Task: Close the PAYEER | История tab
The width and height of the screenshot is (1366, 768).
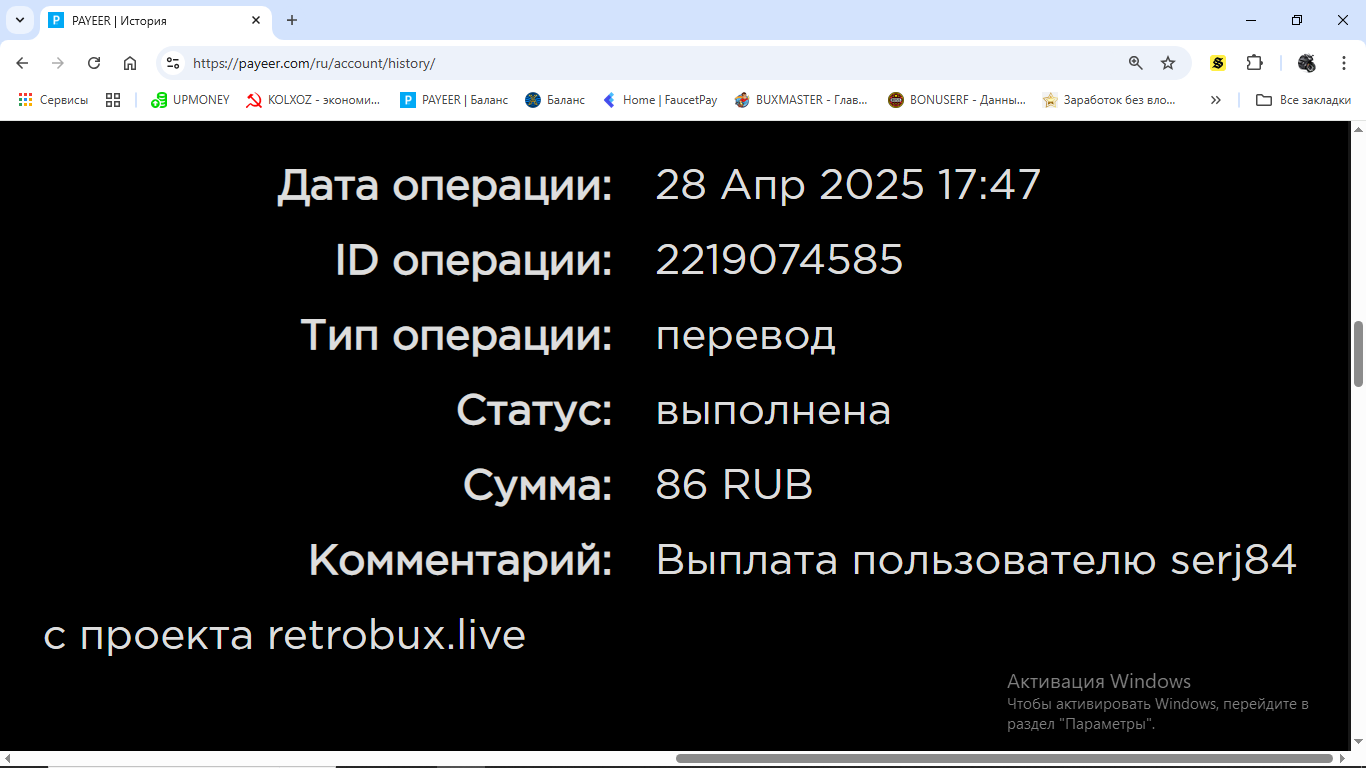Action: [x=256, y=20]
